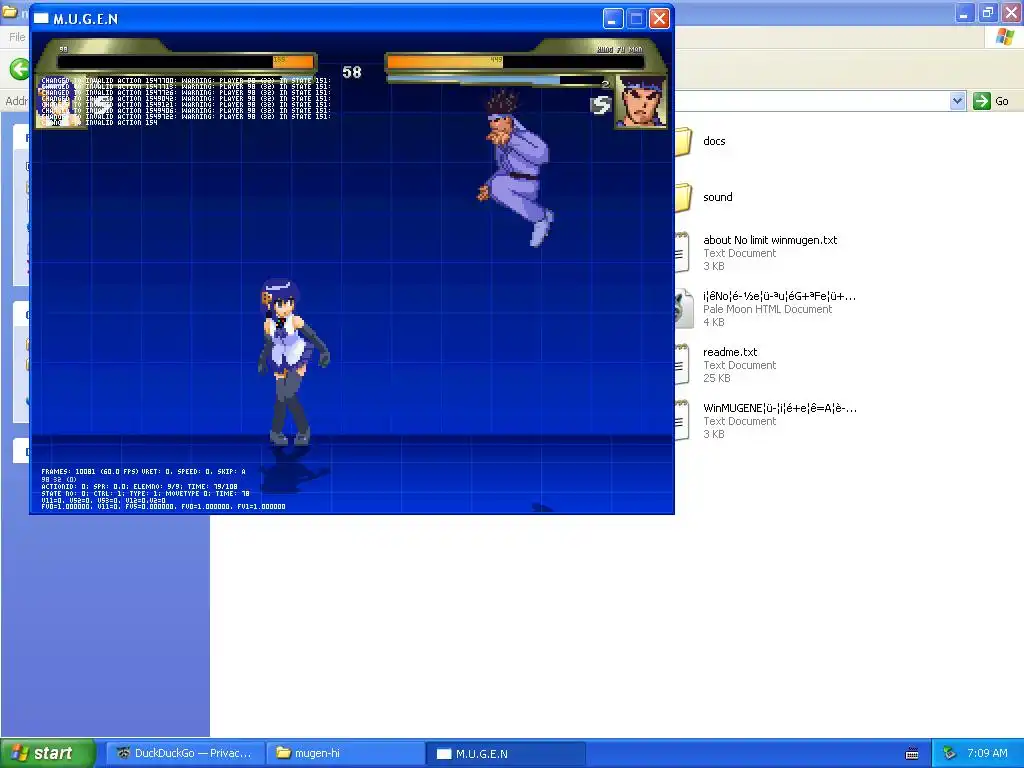Click the readme.txt file icon

(682, 364)
